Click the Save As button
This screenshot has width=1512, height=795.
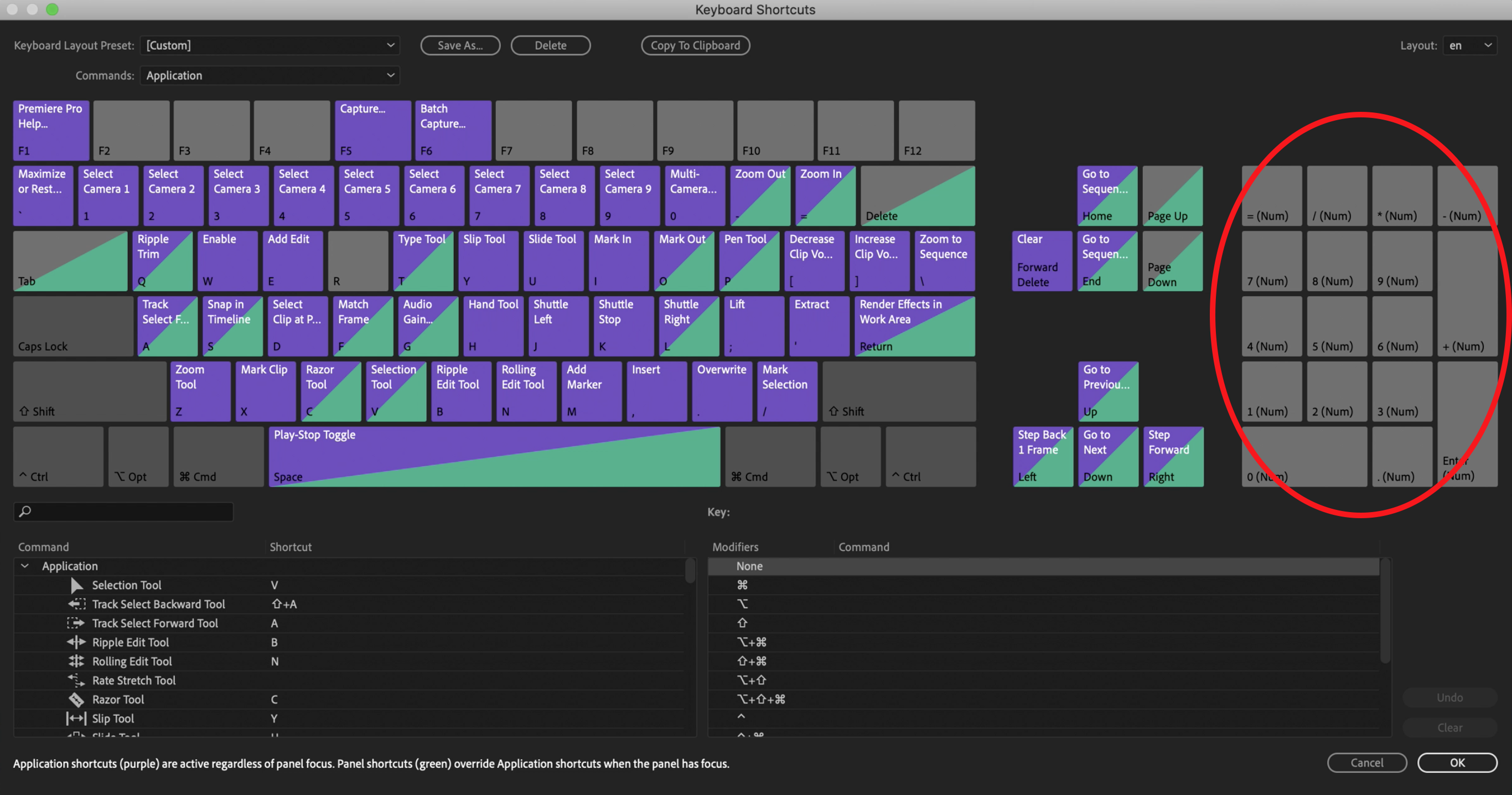(x=460, y=45)
